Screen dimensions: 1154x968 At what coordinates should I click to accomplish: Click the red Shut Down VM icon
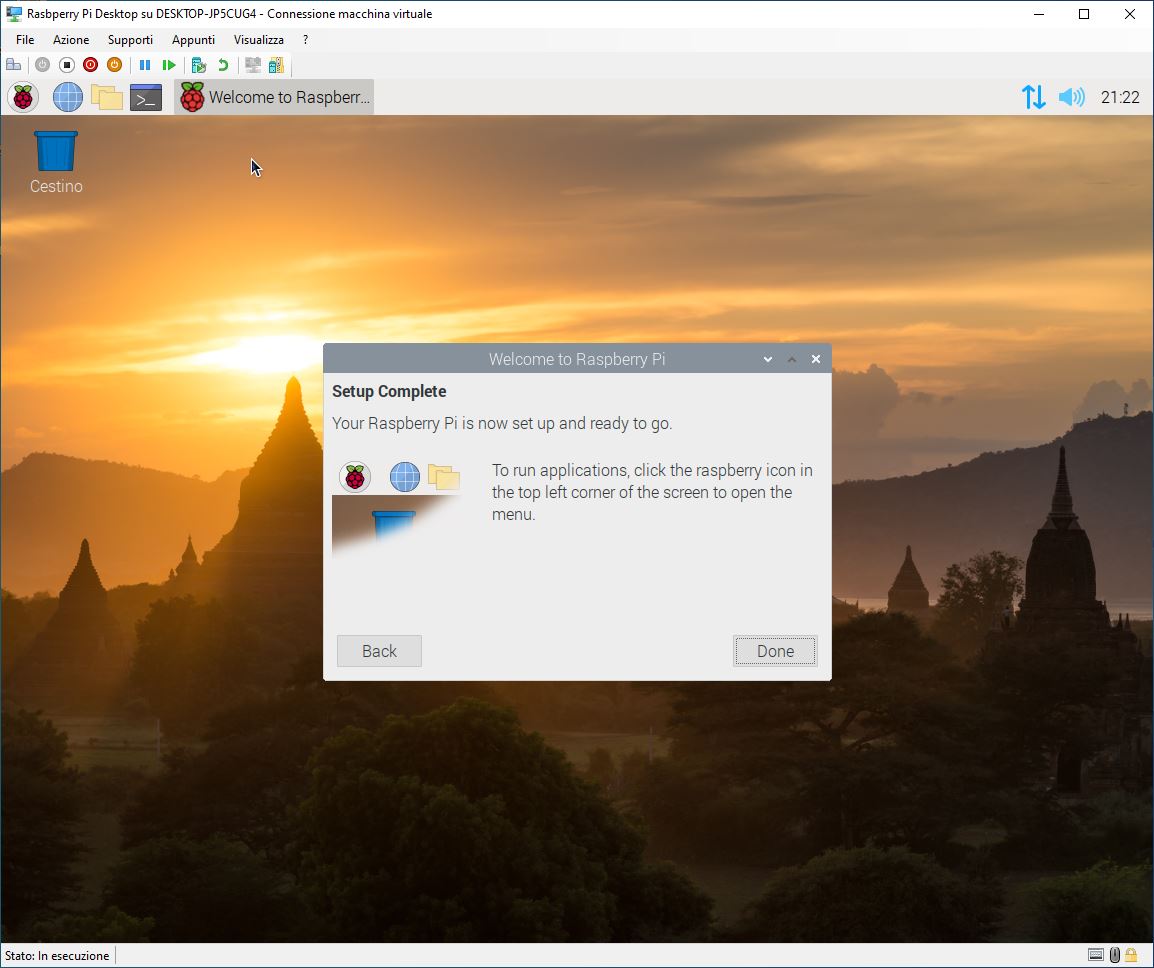pos(91,65)
